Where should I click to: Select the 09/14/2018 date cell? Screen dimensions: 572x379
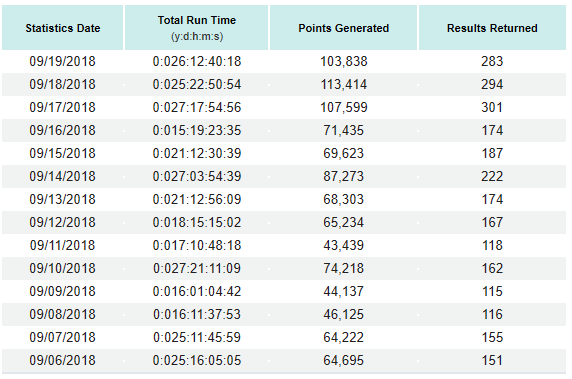62,176
